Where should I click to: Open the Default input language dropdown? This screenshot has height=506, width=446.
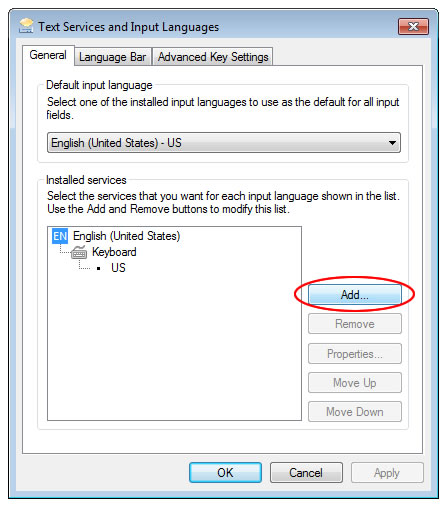[224, 143]
